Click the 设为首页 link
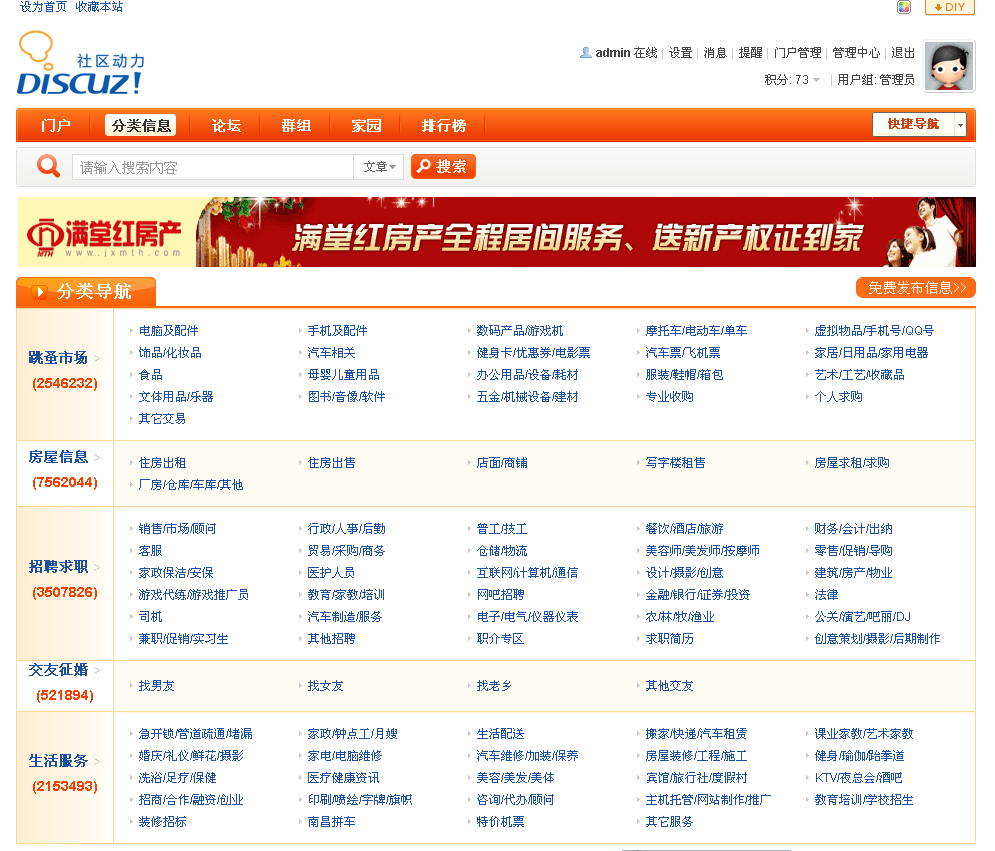The width and height of the screenshot is (995, 851). [43, 7]
